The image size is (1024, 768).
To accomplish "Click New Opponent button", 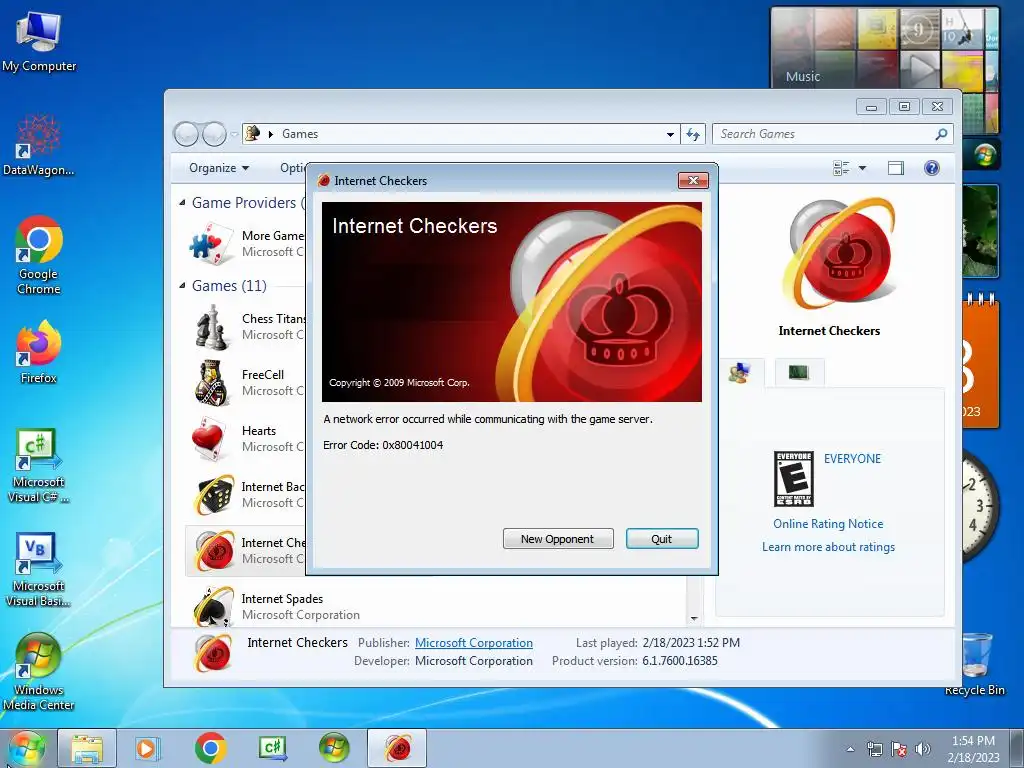I will (558, 539).
